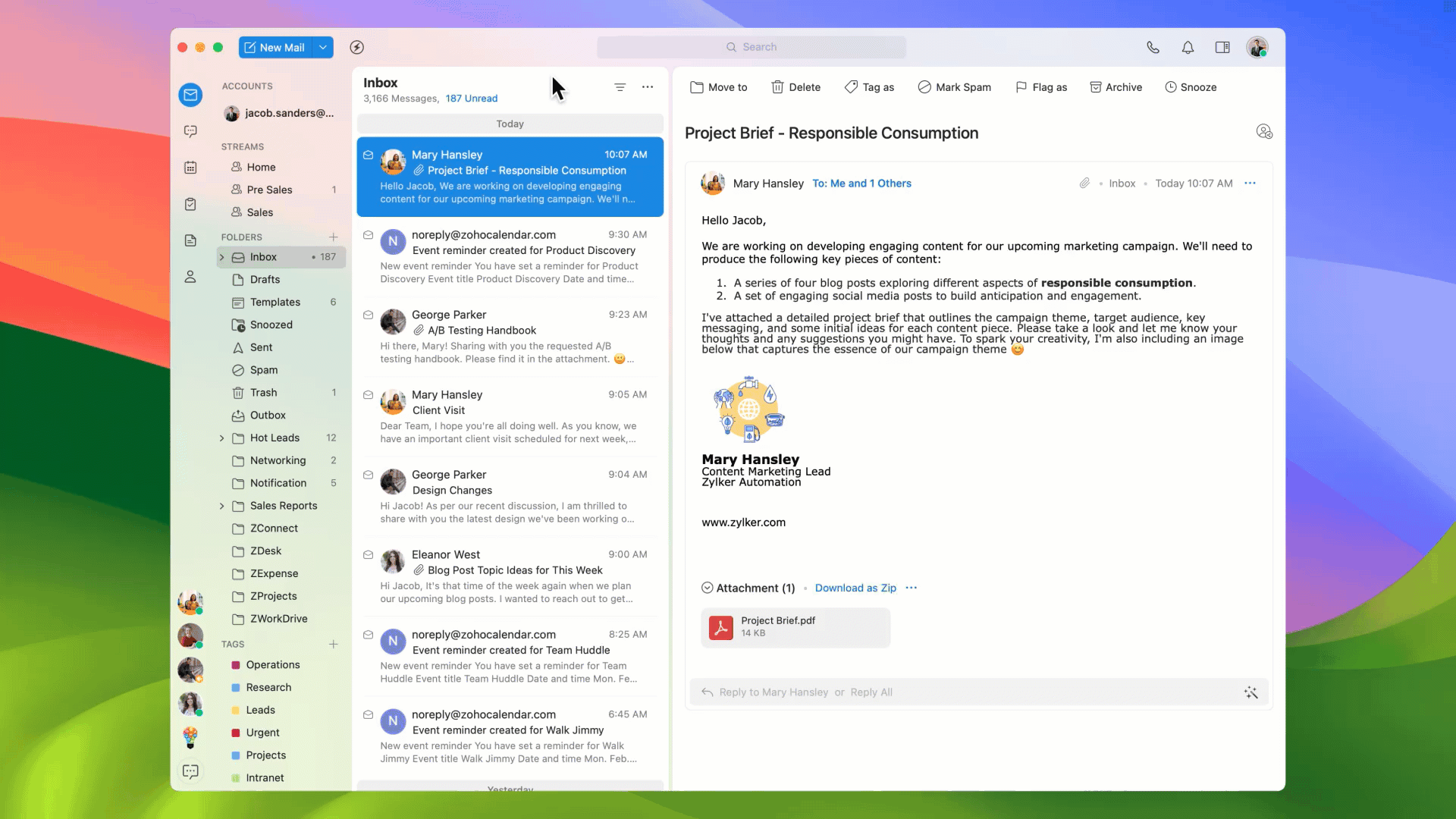Open the Contacts sidebar icon

(x=190, y=277)
